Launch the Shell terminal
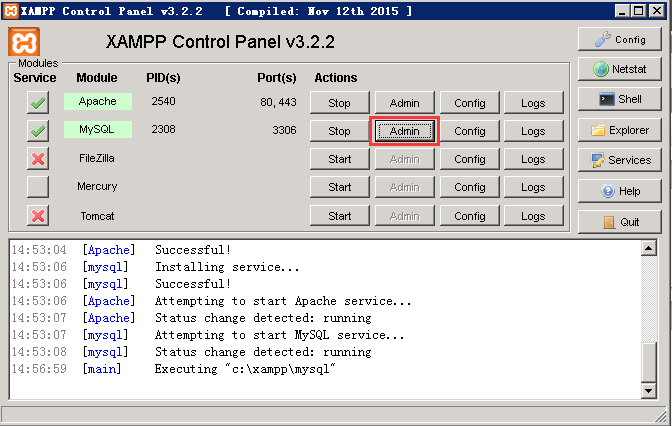 coord(621,99)
